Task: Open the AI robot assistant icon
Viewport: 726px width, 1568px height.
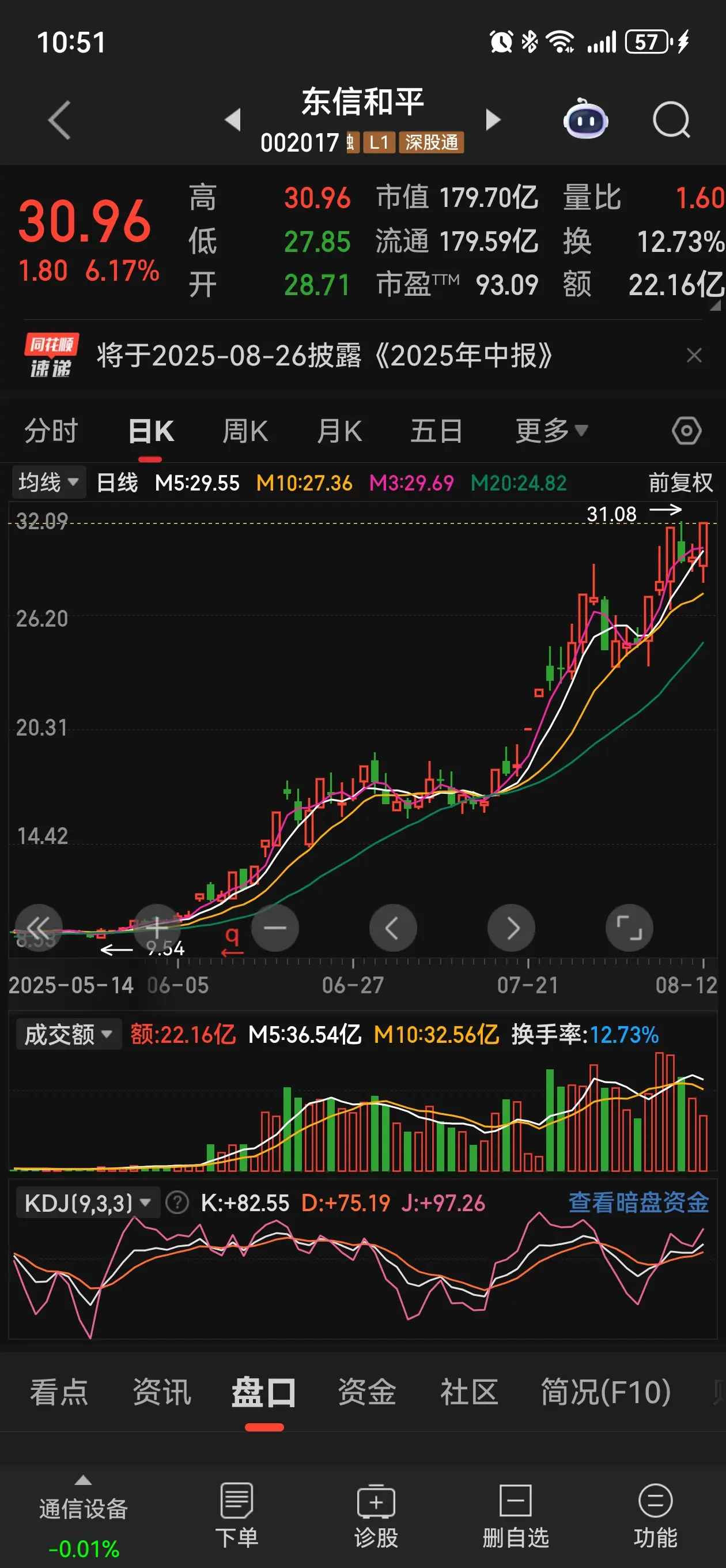Action: [585, 119]
